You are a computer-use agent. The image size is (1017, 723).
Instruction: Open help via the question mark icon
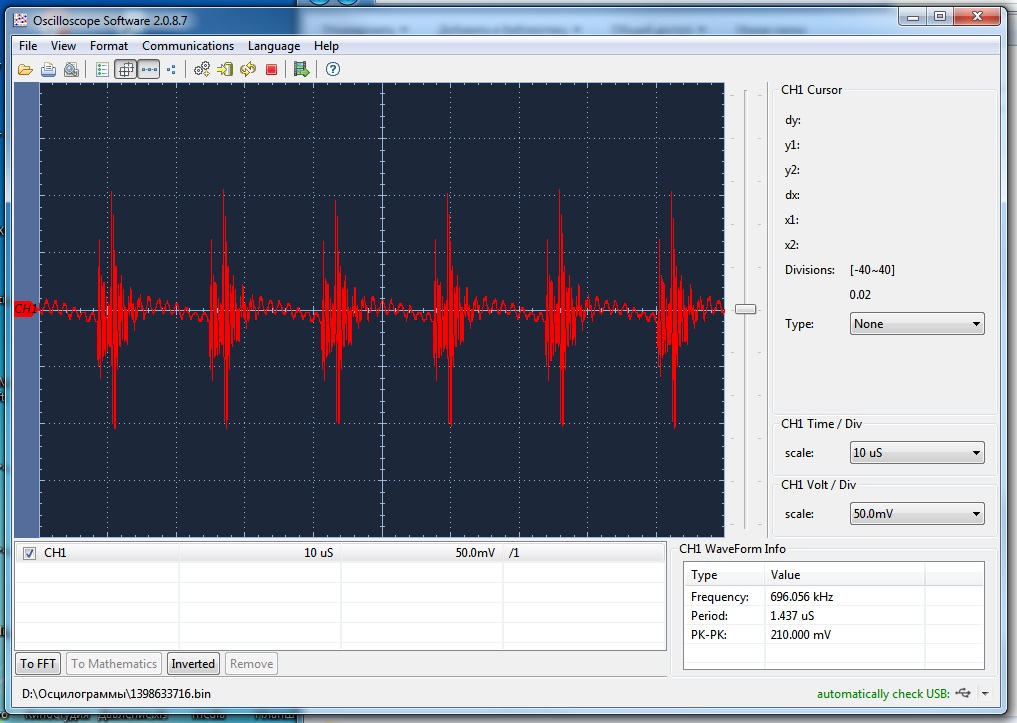(333, 69)
